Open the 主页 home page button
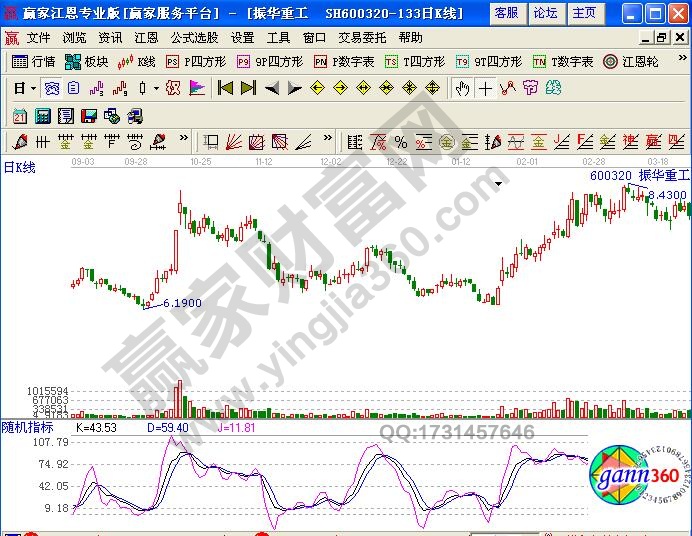The width and height of the screenshot is (692, 536). (x=584, y=13)
